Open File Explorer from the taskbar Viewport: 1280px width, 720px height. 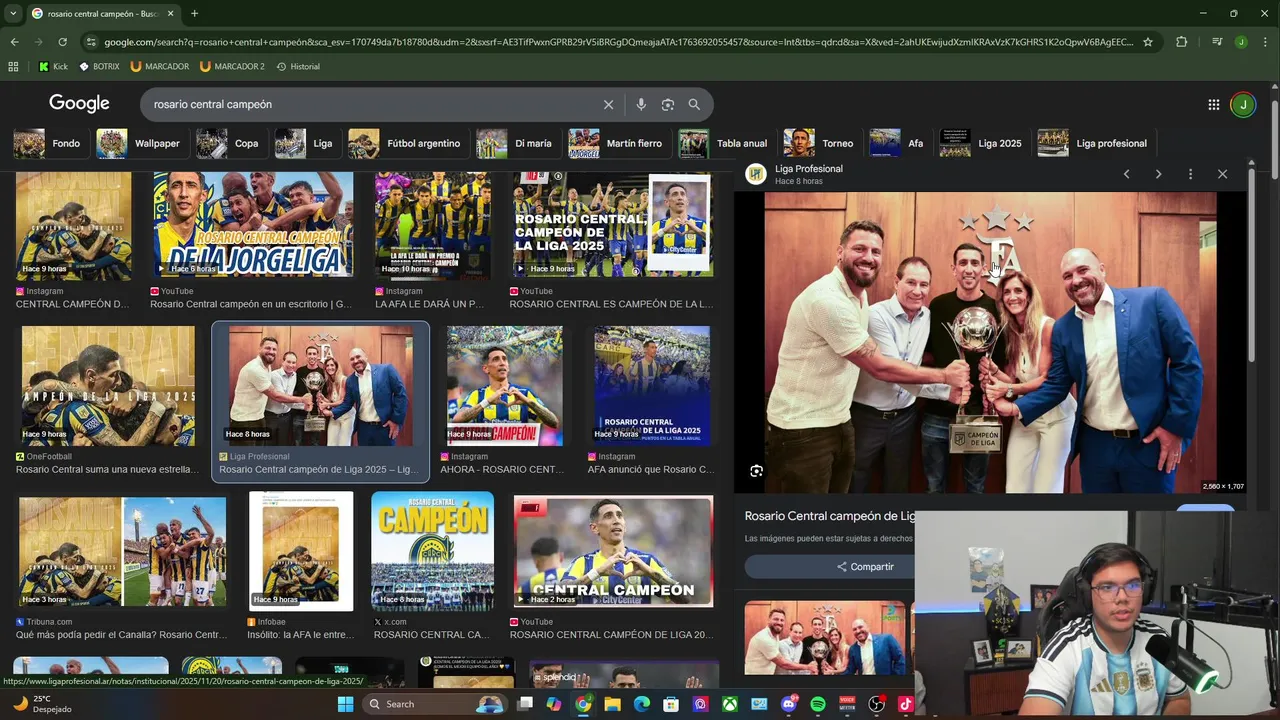[612, 704]
